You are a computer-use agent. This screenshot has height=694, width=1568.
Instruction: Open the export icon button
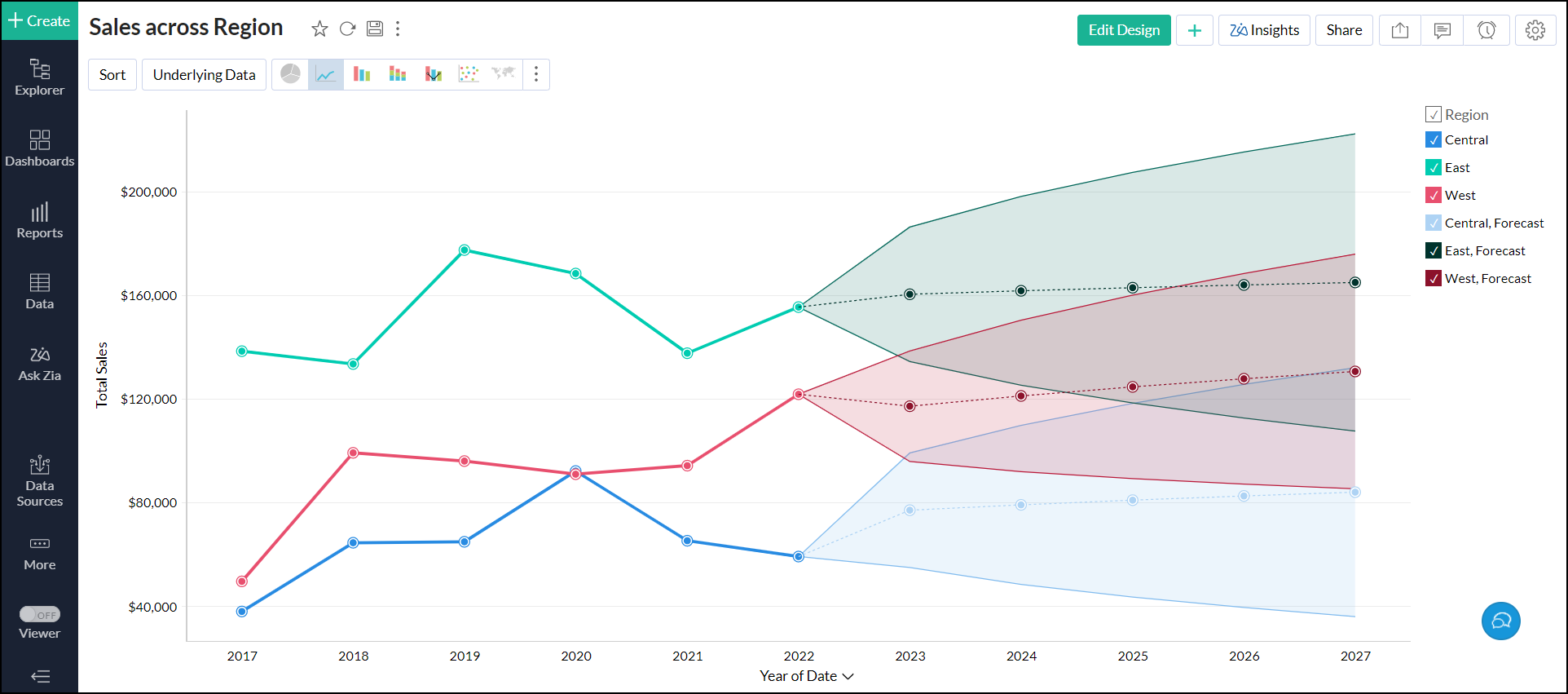pos(1400,30)
